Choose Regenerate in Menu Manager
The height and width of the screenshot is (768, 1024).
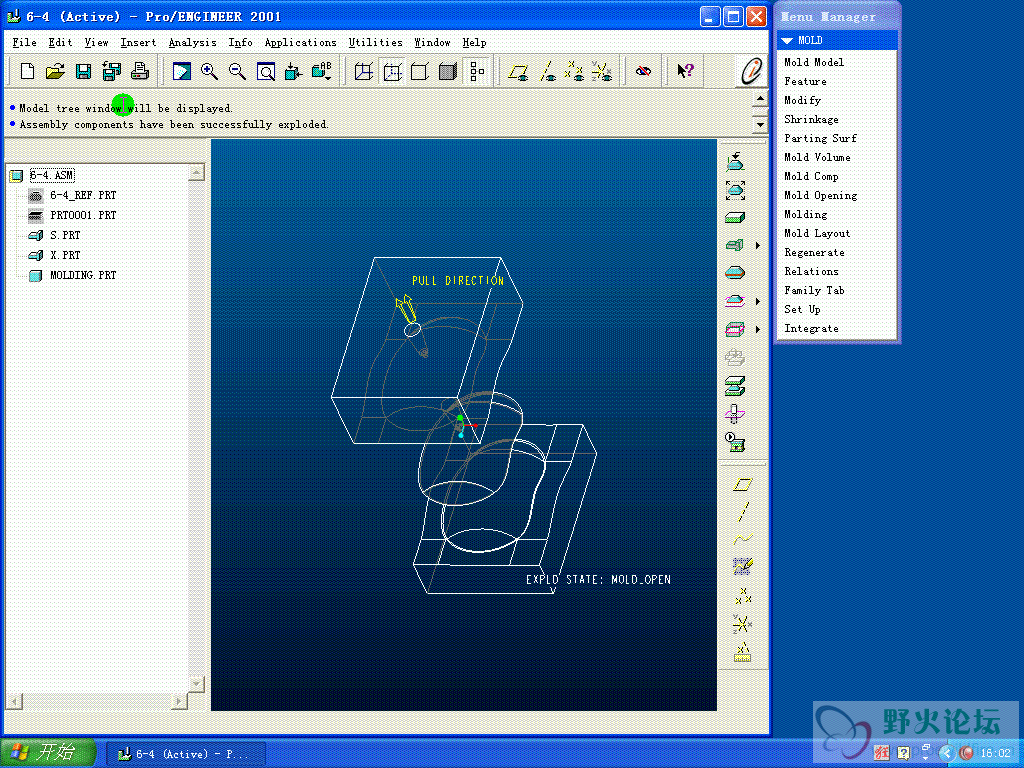coord(814,252)
